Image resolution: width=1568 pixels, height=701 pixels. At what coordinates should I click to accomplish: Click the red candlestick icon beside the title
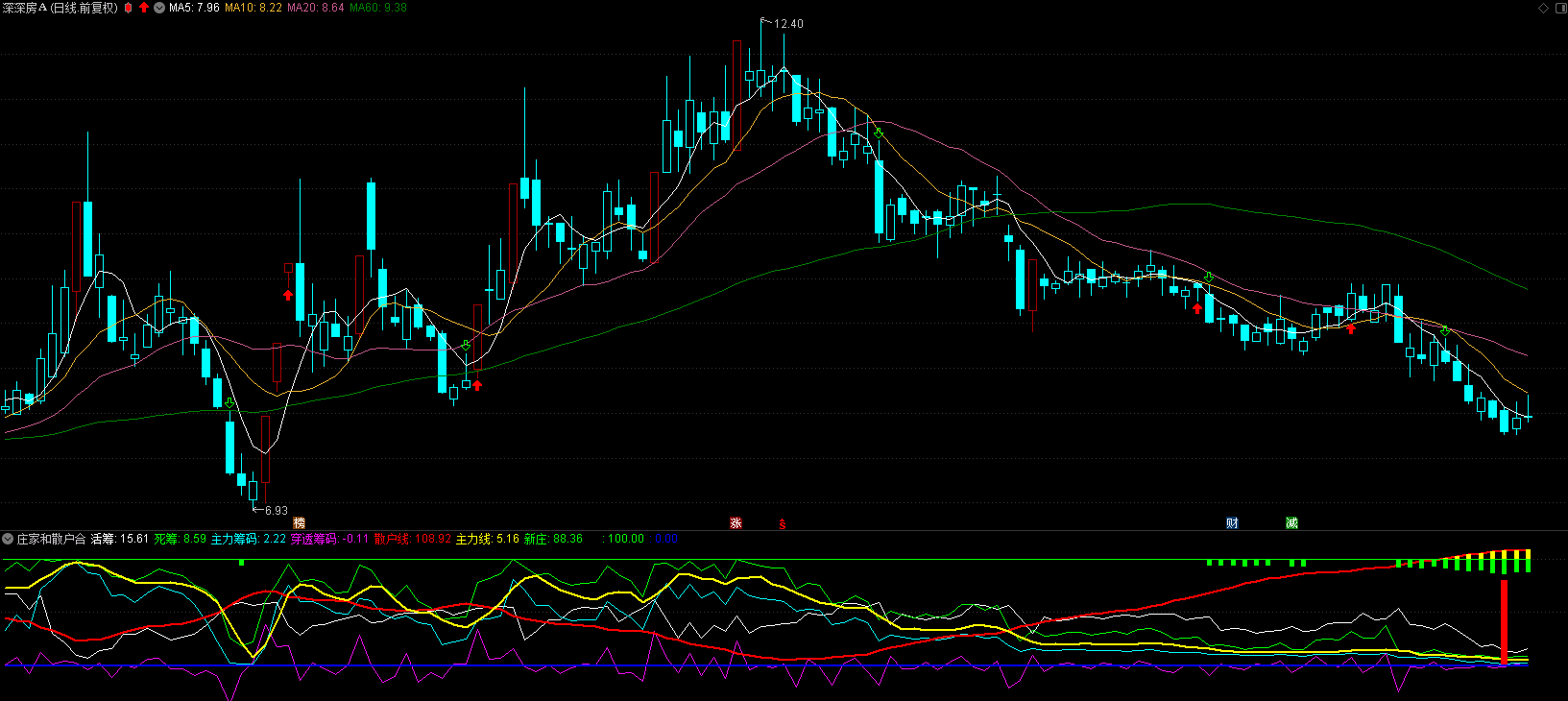click(x=128, y=8)
